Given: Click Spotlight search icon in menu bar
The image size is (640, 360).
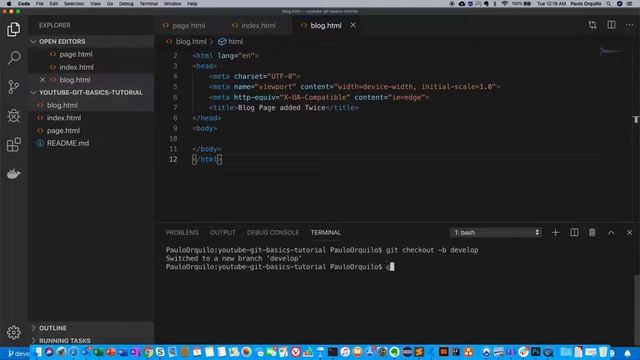Looking at the screenshot, I should tap(609, 4).
